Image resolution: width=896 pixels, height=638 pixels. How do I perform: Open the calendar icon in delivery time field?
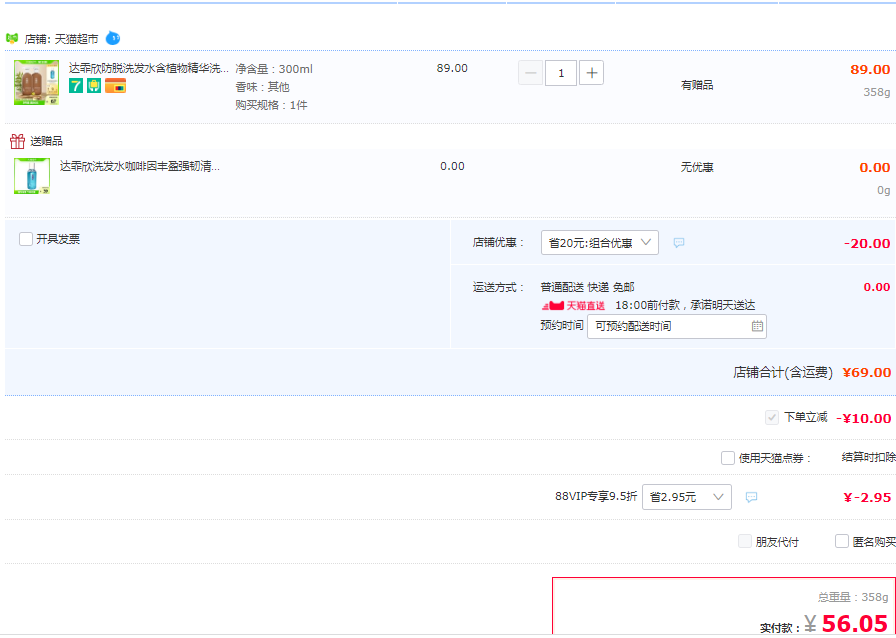757,326
